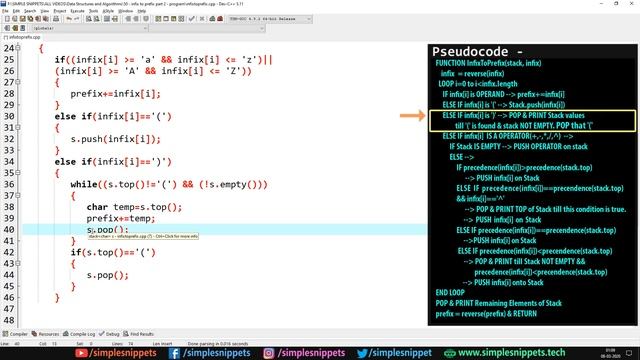Open the Project menu
Image resolution: width=640 pixels, height=360 pixels.
pos(60,11)
